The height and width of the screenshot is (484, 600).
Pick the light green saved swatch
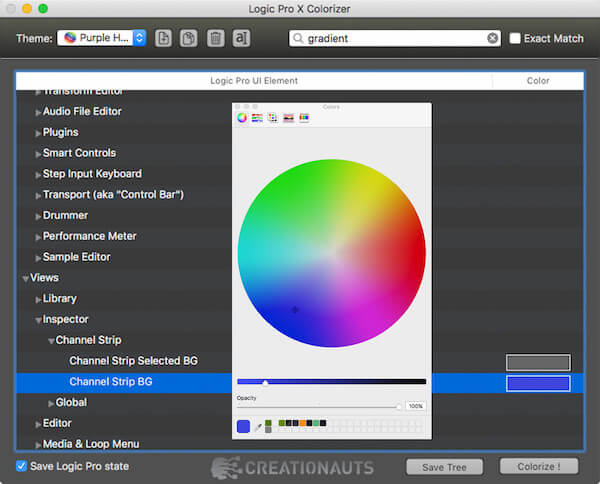pos(316,423)
